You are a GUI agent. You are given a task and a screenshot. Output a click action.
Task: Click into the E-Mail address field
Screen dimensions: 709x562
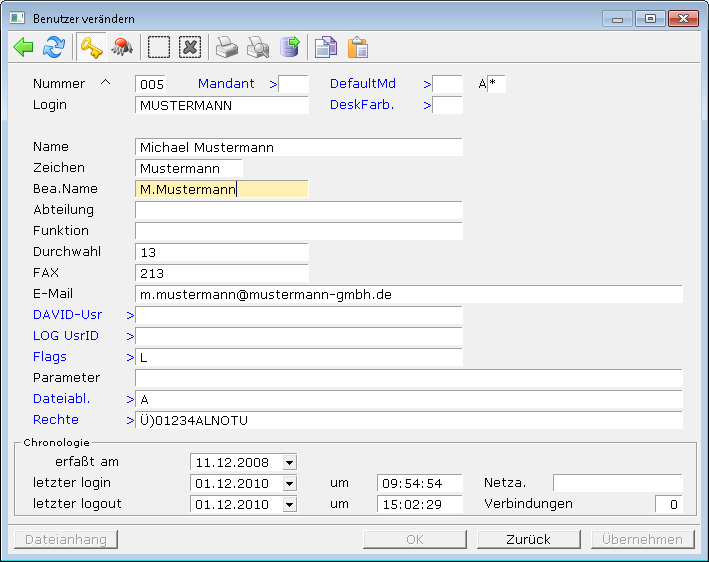408,294
